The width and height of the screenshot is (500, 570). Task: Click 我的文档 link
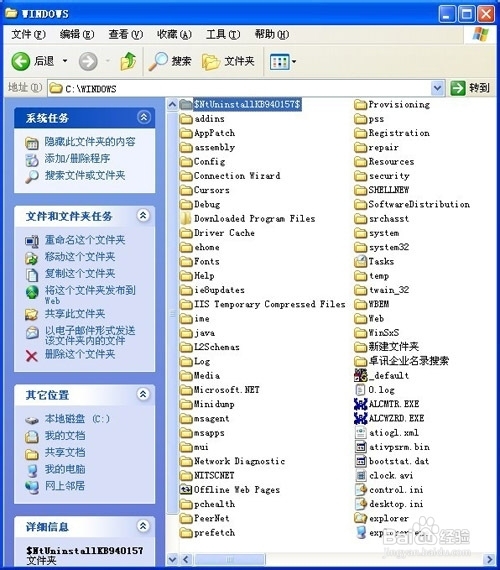65,435
